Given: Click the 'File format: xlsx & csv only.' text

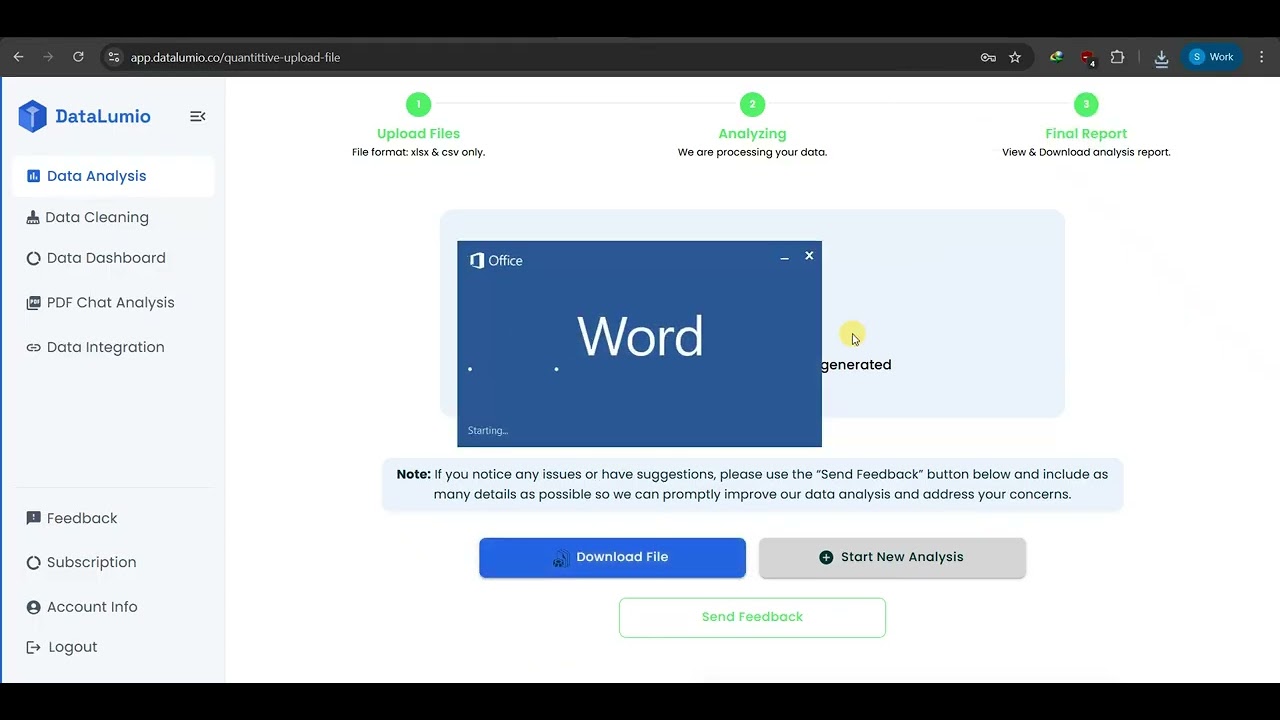Looking at the screenshot, I should 418,152.
